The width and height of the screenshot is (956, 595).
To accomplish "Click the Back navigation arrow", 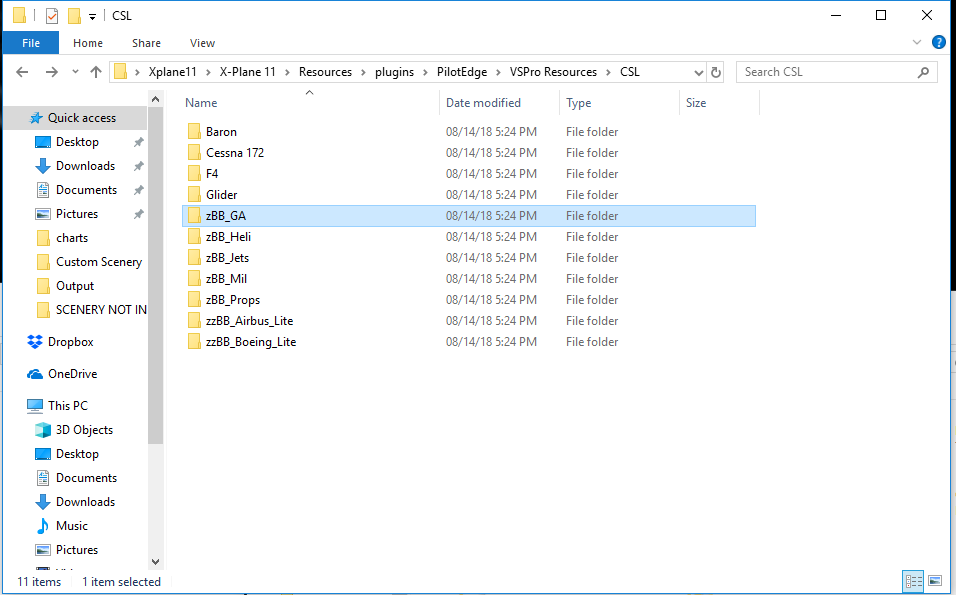I will [x=22, y=72].
